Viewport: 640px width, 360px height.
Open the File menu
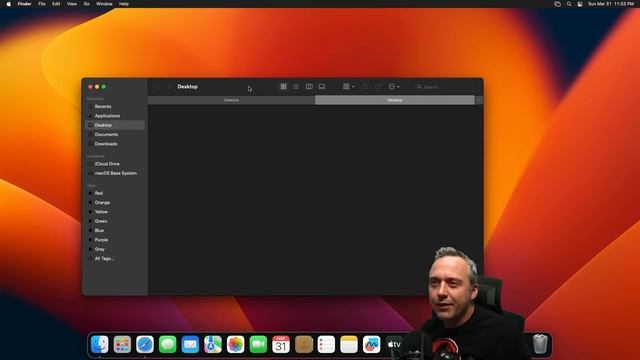pos(42,4)
